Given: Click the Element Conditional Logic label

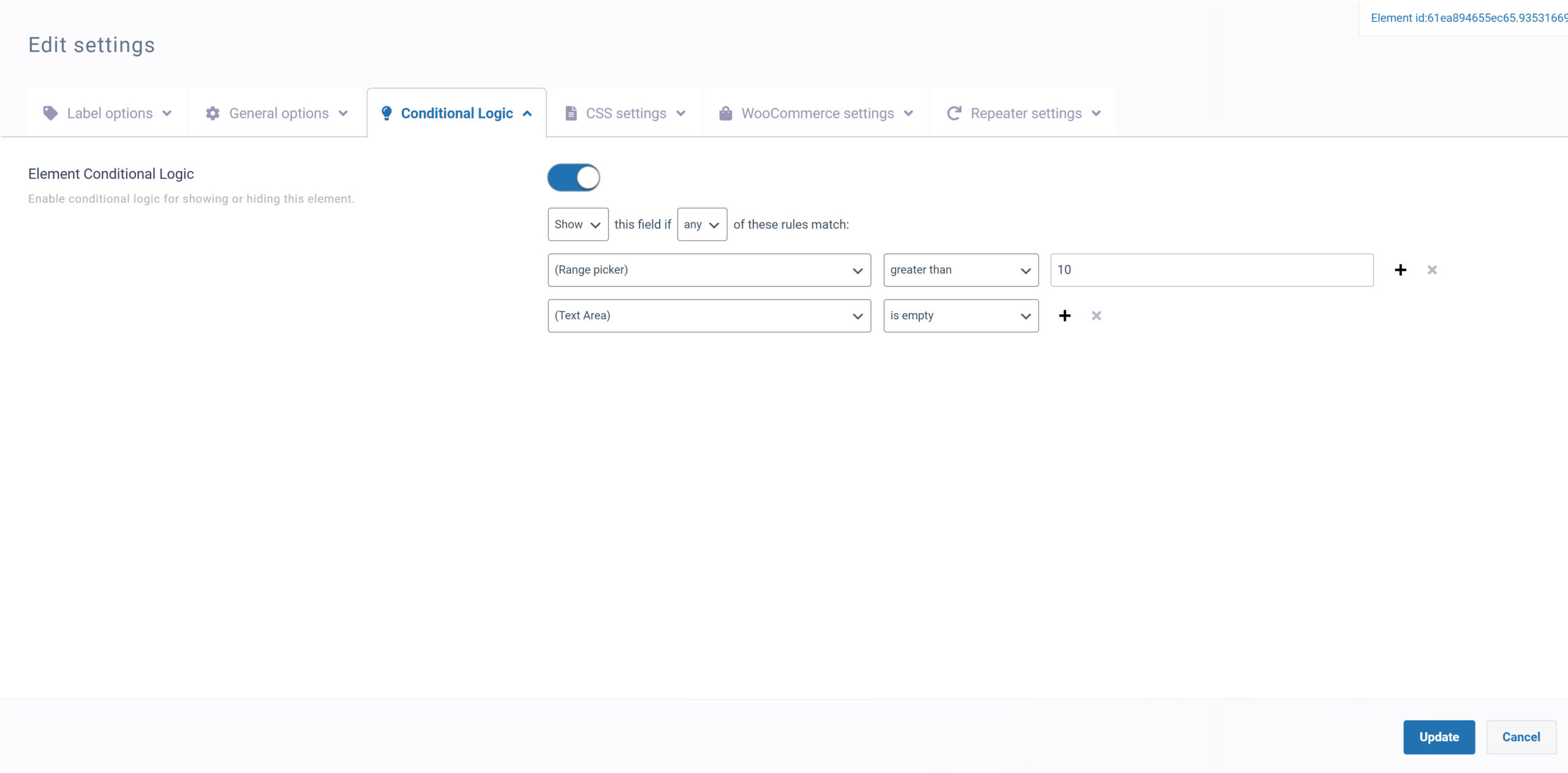Looking at the screenshot, I should pos(111,174).
